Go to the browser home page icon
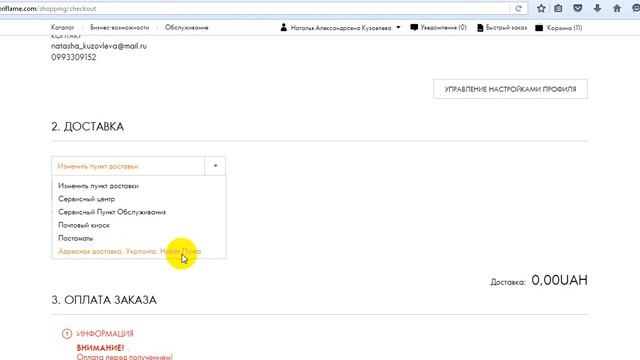The image size is (640, 360). tap(617, 8)
